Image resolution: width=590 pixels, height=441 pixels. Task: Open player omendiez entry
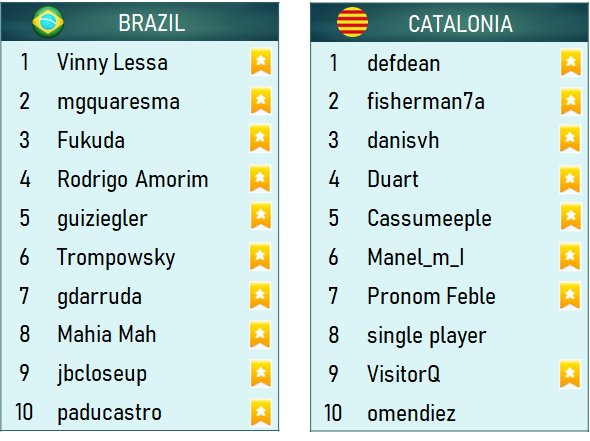411,413
